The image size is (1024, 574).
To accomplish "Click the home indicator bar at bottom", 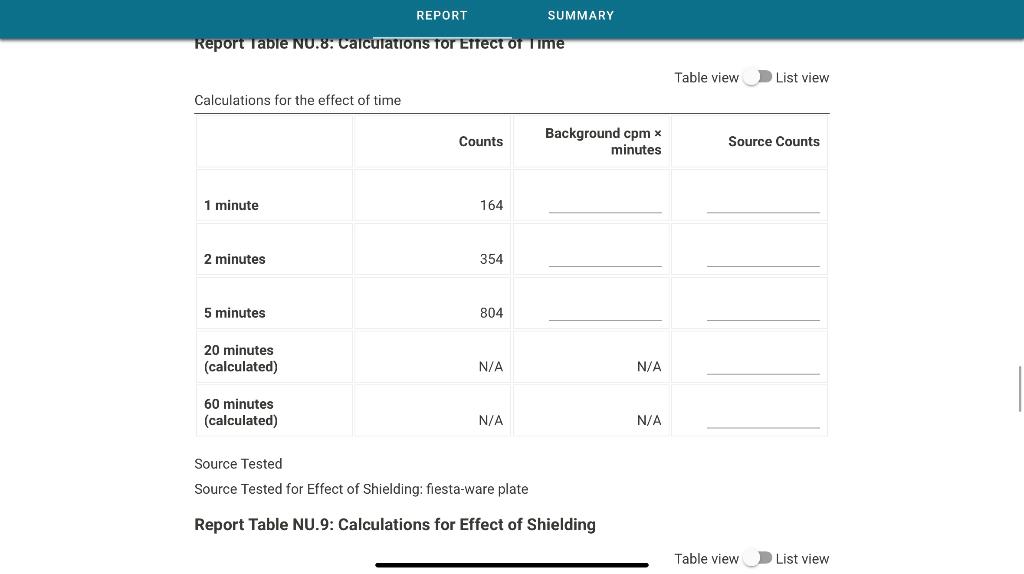I will (512, 565).
